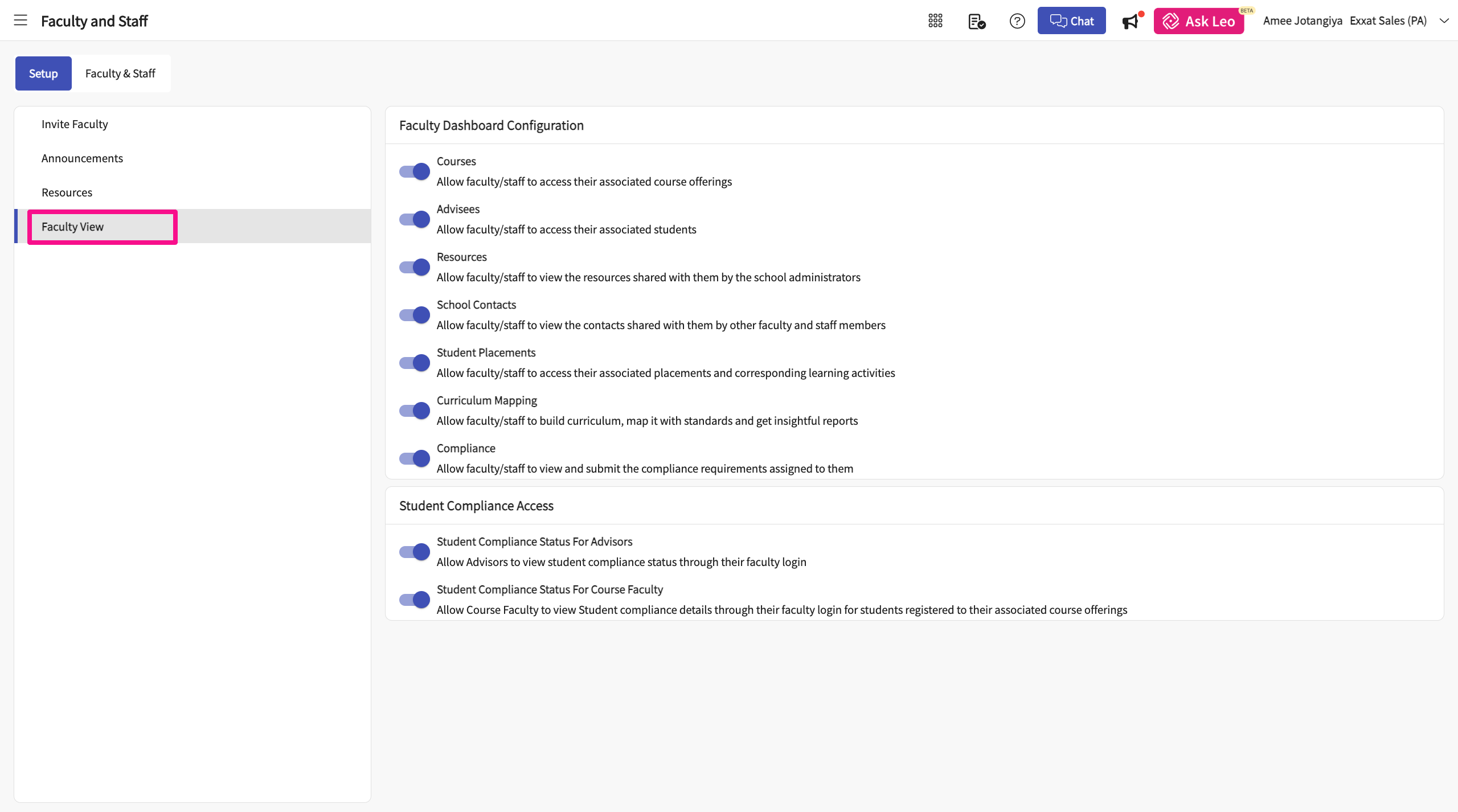Open the apps grid launcher
The image size is (1458, 812).
[x=935, y=21]
